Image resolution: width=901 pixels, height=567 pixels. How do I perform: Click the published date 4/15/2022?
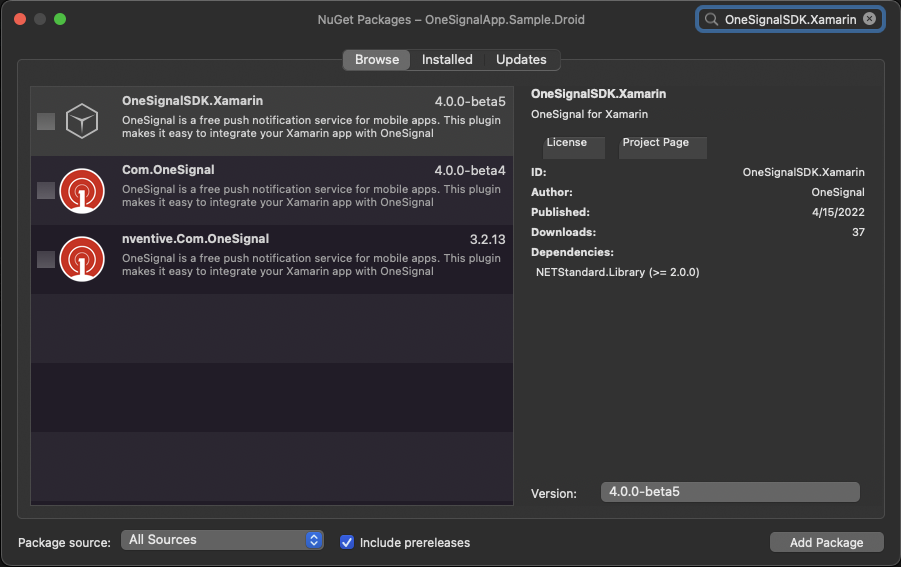(x=838, y=212)
